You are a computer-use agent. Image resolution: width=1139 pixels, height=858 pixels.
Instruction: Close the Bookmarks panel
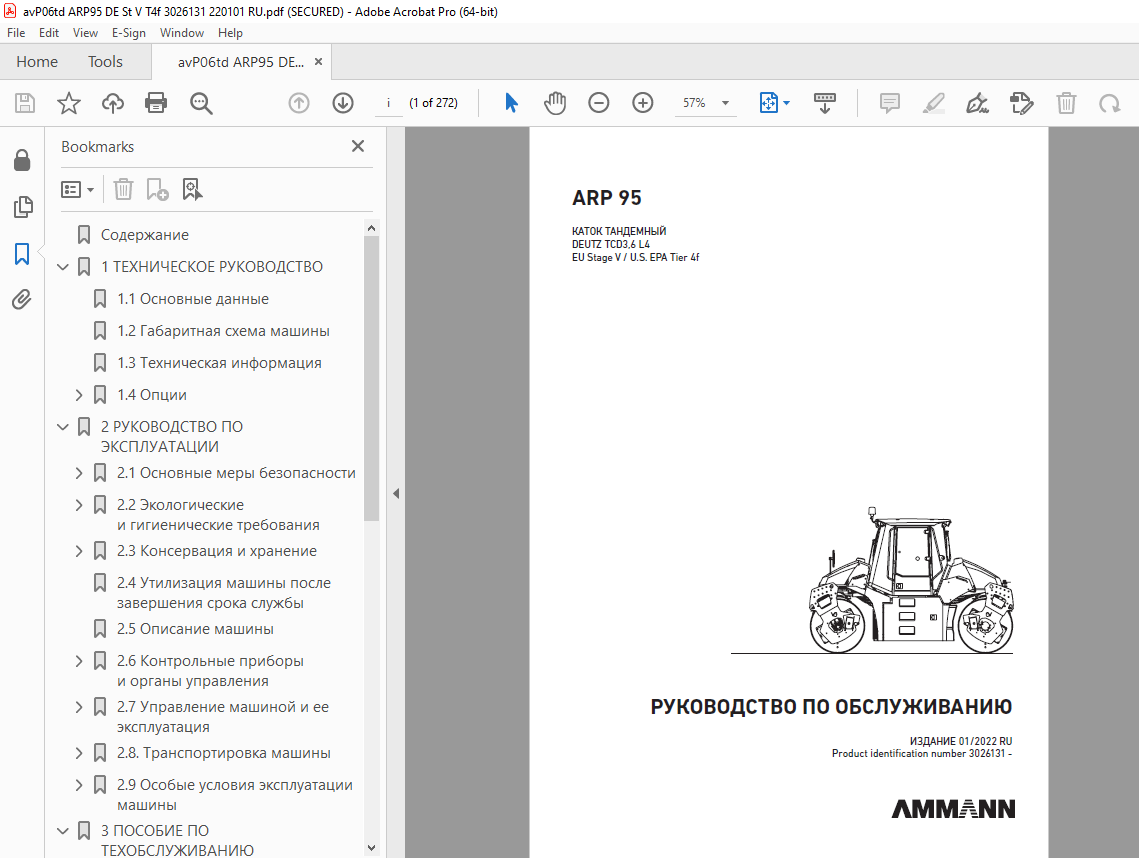(358, 146)
